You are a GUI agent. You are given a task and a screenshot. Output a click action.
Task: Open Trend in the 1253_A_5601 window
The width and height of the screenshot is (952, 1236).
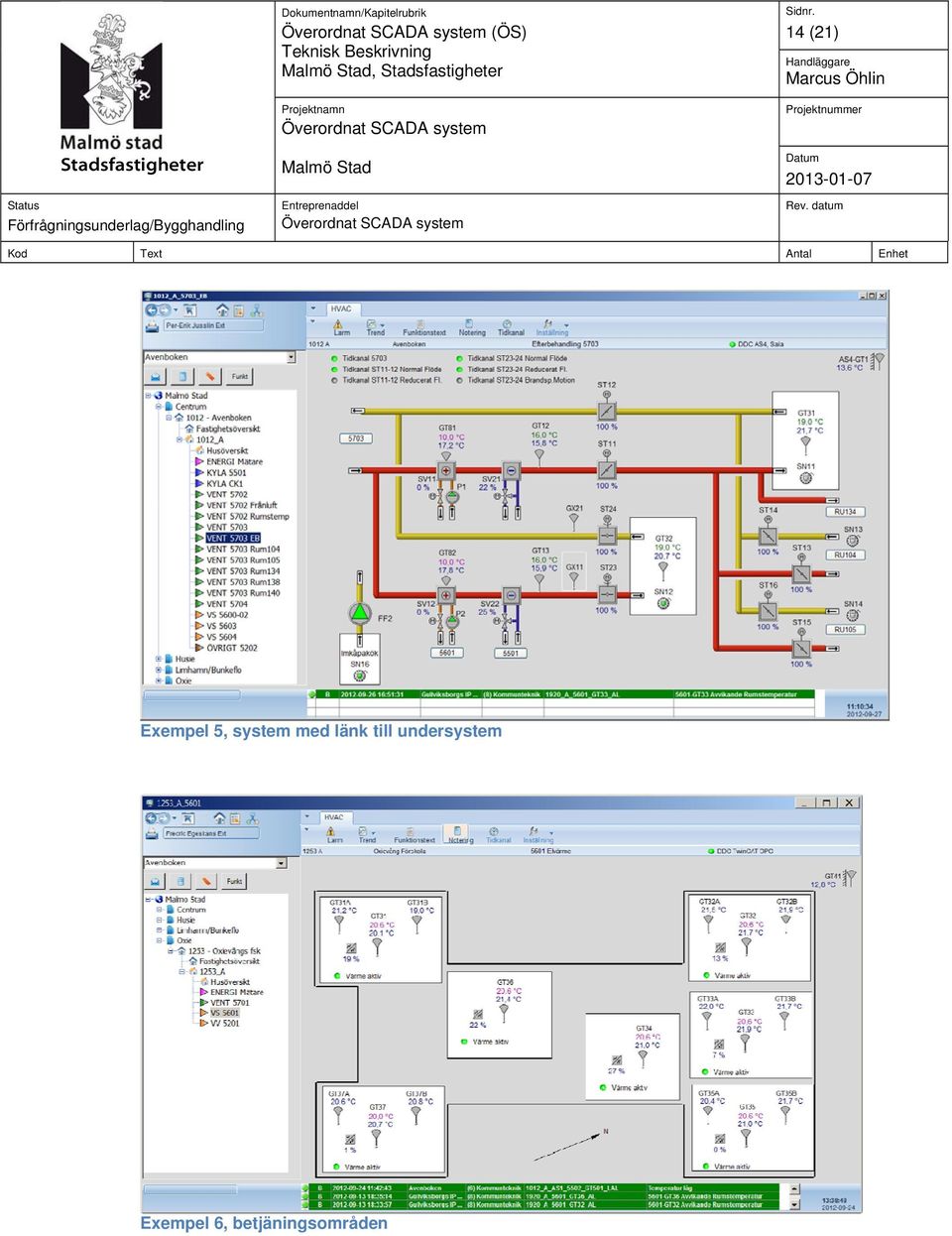coord(367,834)
